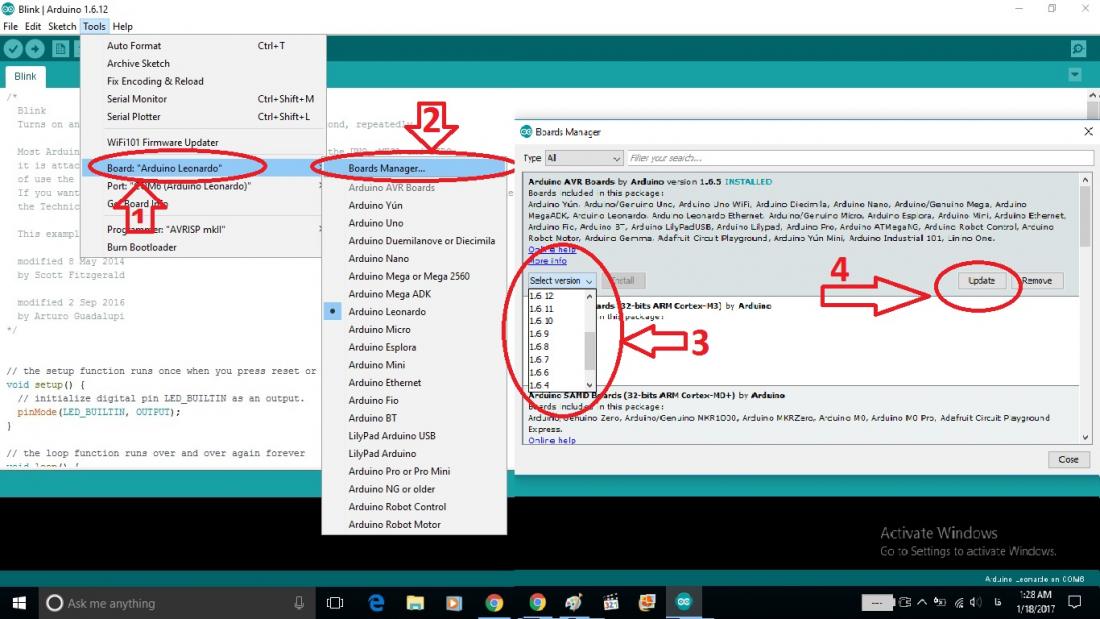Open File Explorer from the taskbar
Screen dimensions: 1100x619
pyautogui.click(x=416, y=602)
